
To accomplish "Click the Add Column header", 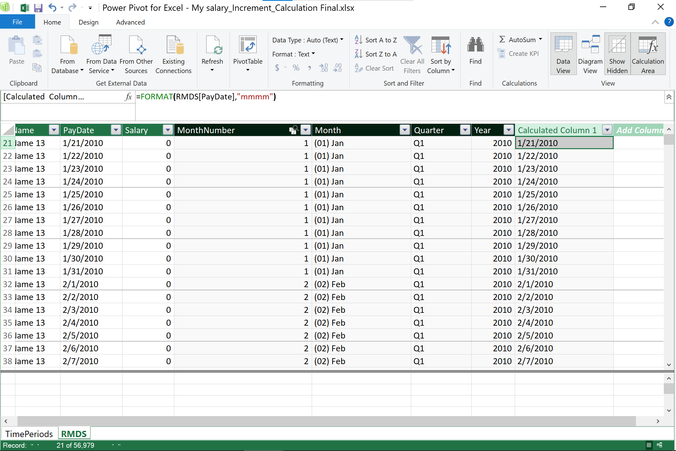I will 638,130.
